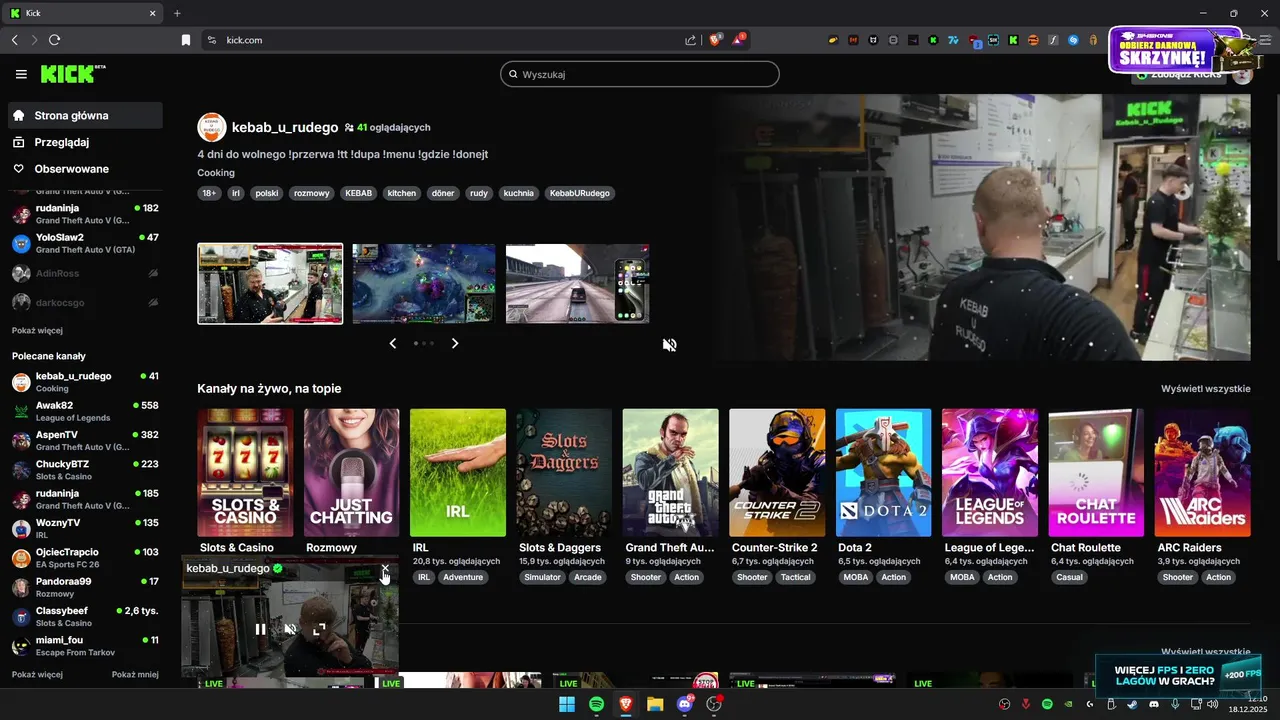Open Classybeef channel in sidebar

[85, 616]
